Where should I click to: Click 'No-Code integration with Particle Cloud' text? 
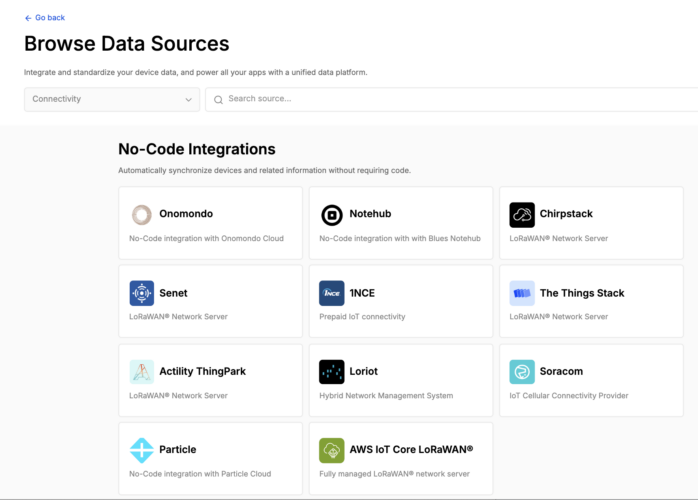200,474
